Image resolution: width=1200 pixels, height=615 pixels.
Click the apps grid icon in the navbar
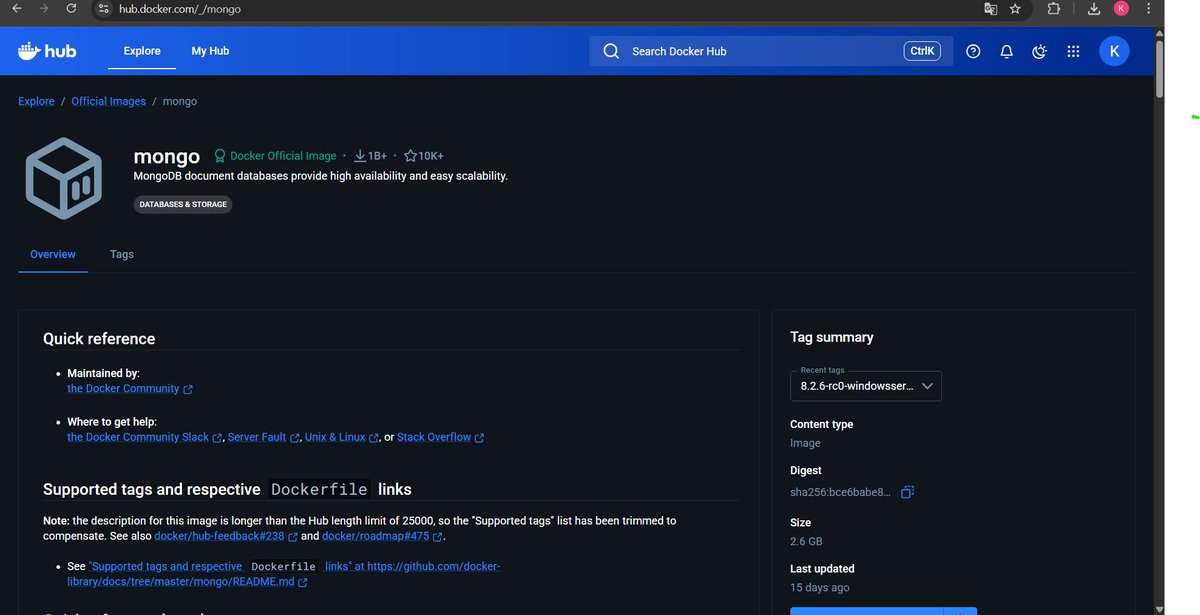[x=1073, y=50]
